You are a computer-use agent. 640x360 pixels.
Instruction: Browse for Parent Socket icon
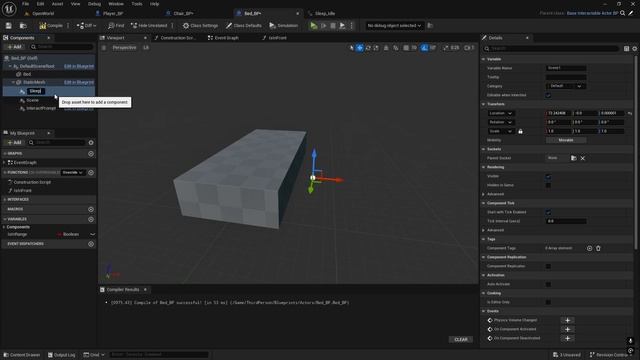pyautogui.click(x=573, y=158)
